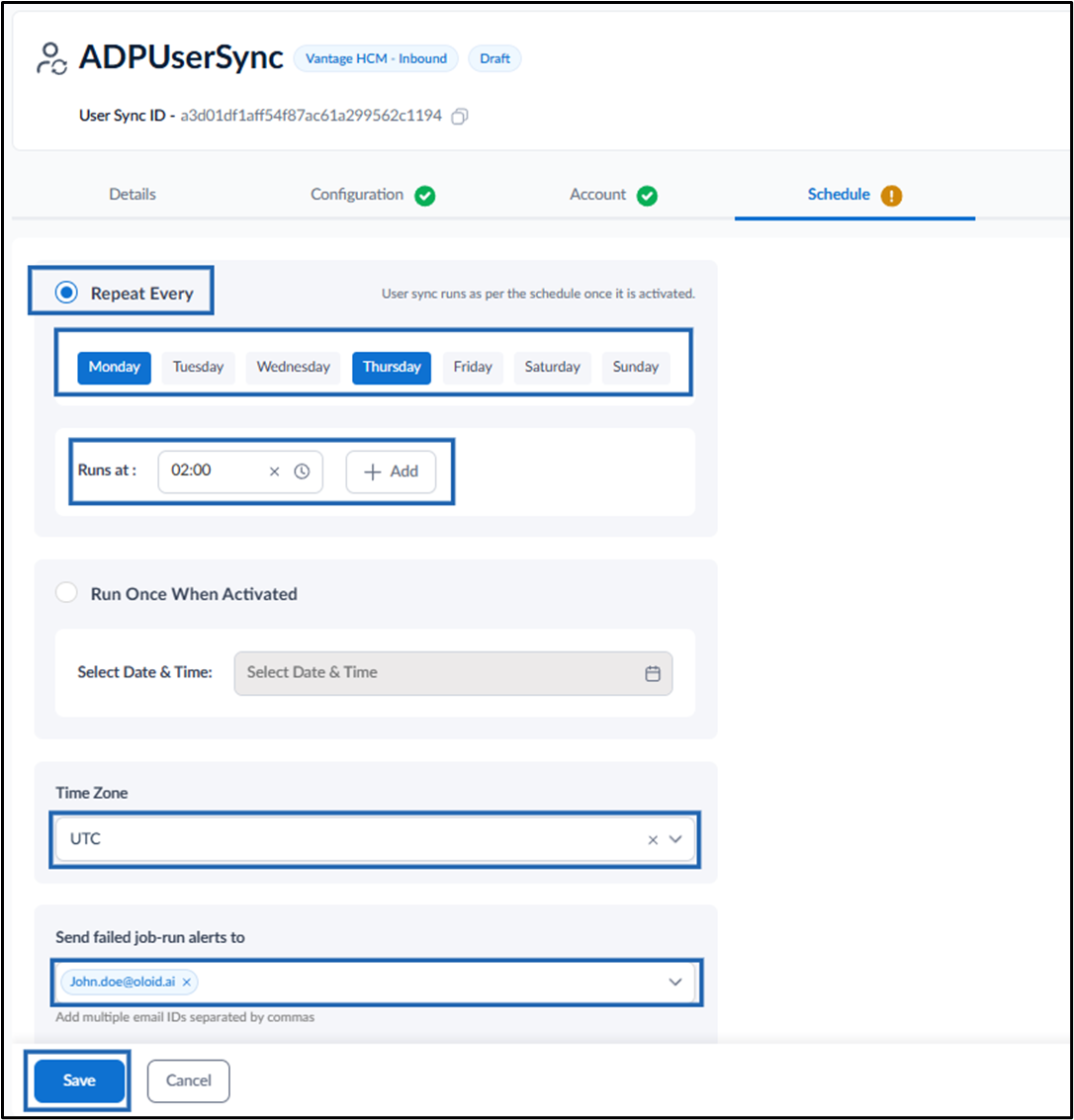This screenshot has width=1074, height=1120.
Task: Click the User Sync ID value text
Action: coord(311,116)
